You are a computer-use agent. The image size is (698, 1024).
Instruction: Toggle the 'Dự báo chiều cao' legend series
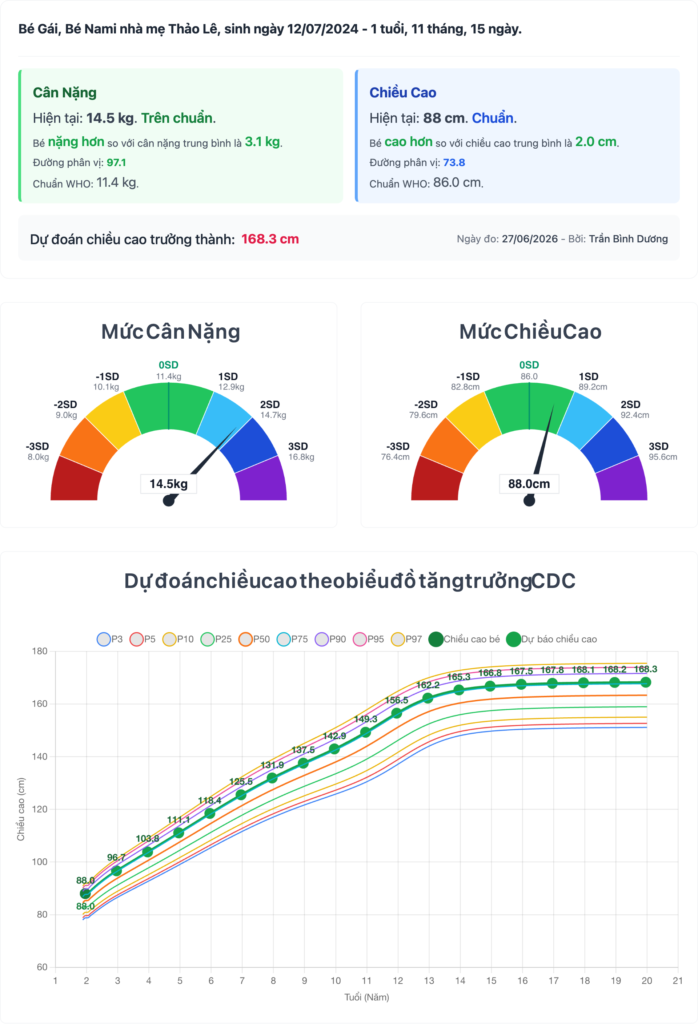coord(552,639)
